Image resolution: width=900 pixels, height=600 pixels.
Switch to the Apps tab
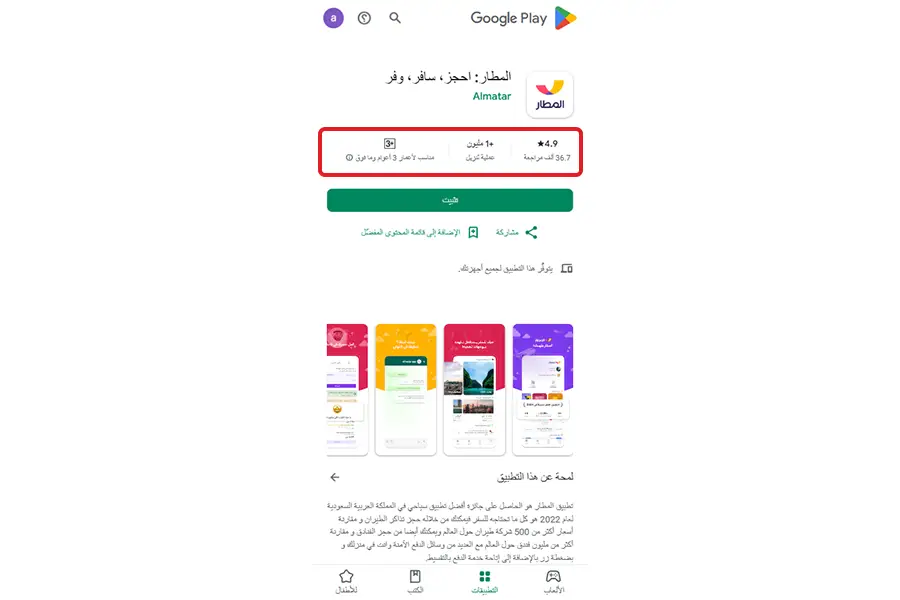[x=484, y=582]
